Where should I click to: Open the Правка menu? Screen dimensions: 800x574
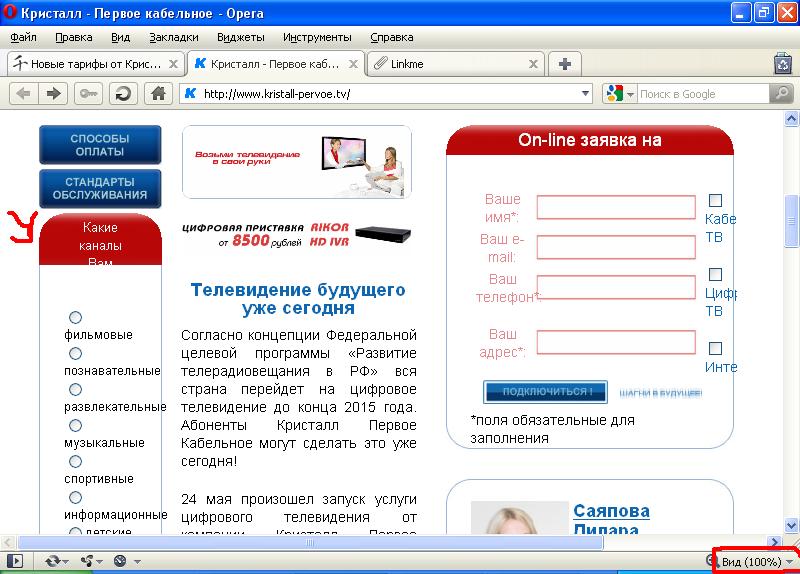pos(74,37)
